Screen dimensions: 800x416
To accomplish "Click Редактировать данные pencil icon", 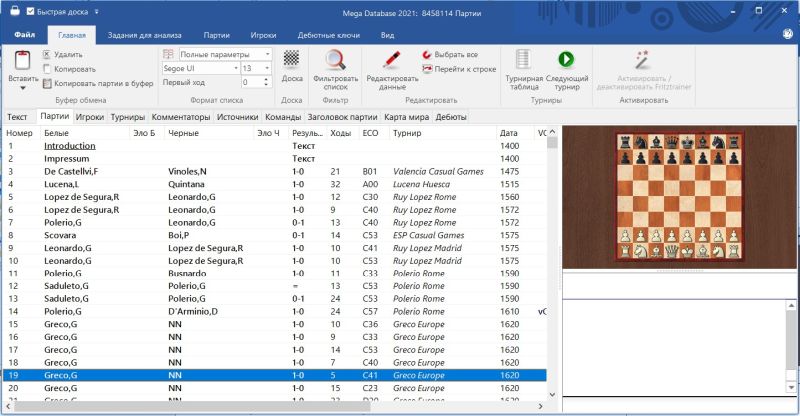I will click(x=391, y=60).
